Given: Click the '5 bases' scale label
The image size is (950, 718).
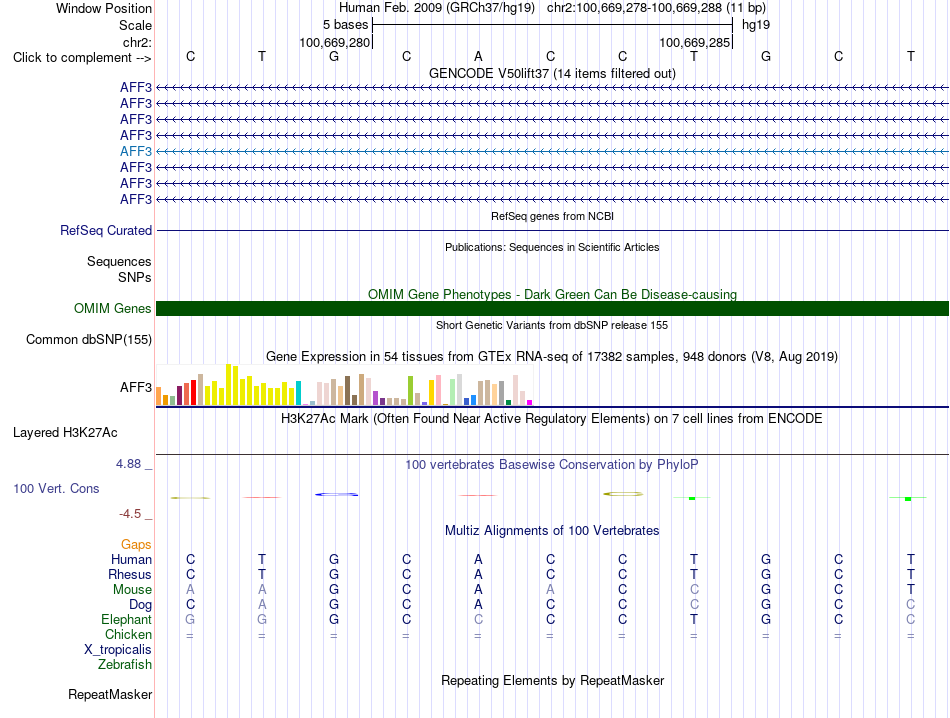Looking at the screenshot, I should click(x=345, y=25).
